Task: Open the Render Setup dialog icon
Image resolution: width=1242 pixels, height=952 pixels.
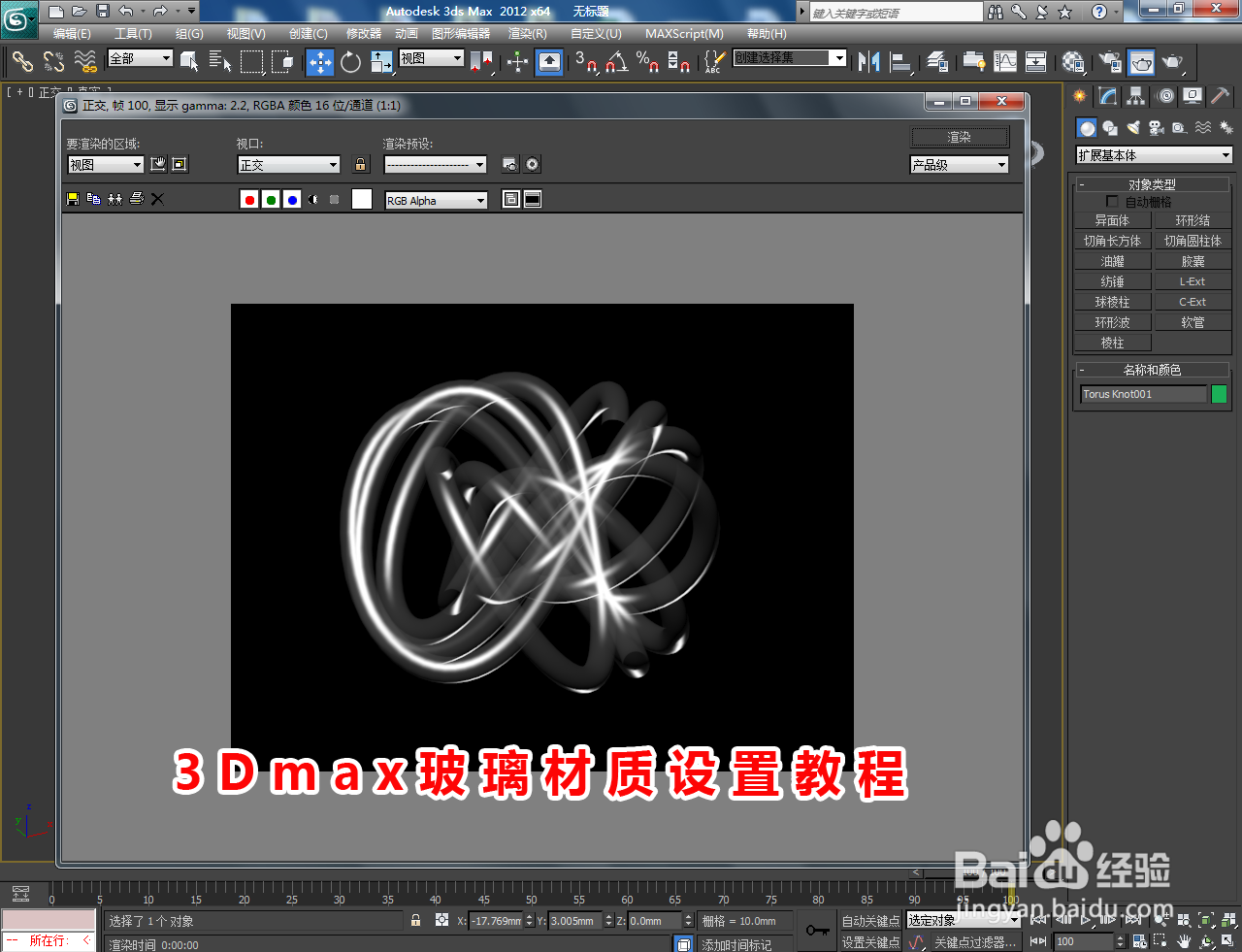Action: [1111, 63]
